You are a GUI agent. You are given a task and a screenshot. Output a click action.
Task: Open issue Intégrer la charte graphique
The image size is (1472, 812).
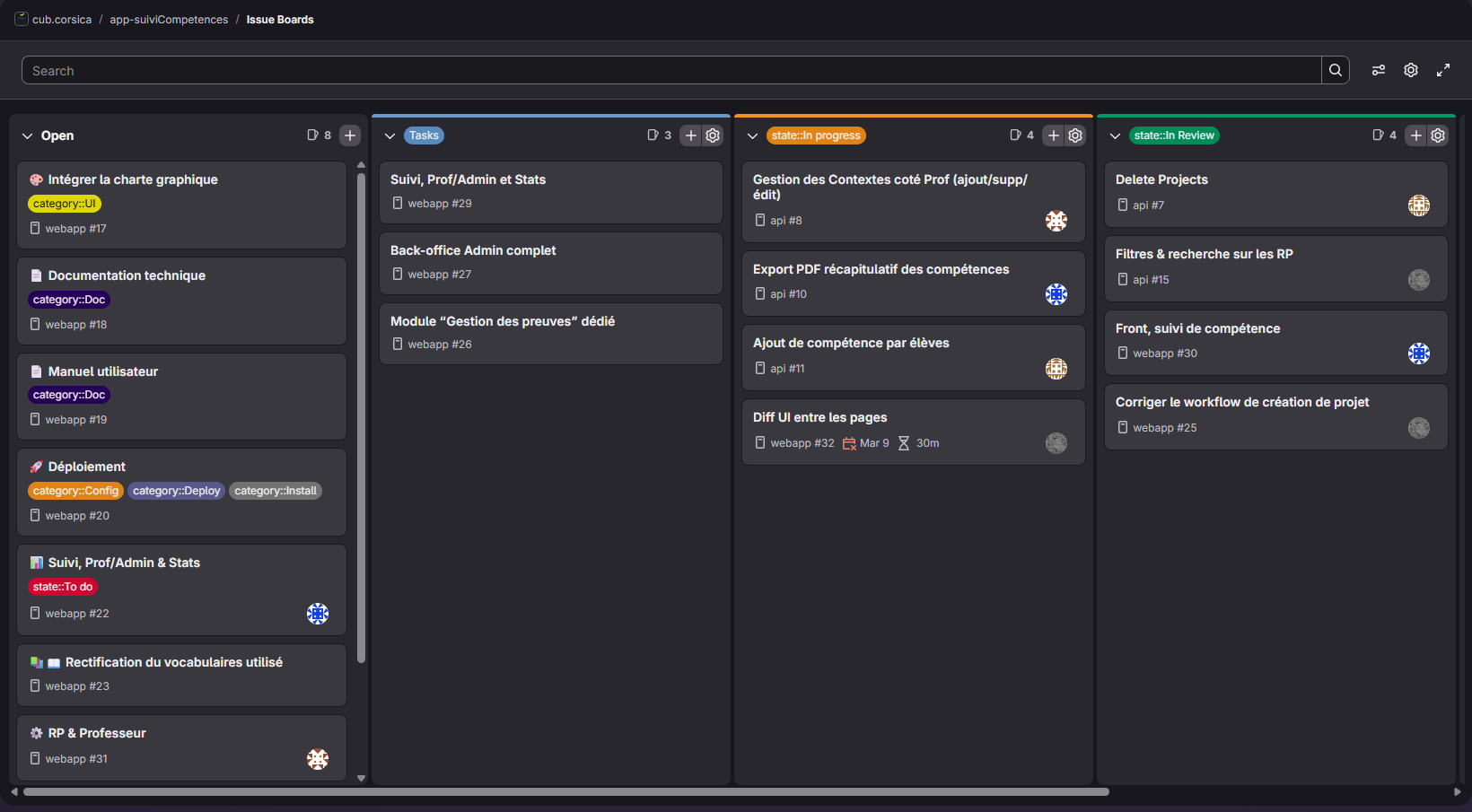[x=133, y=179]
